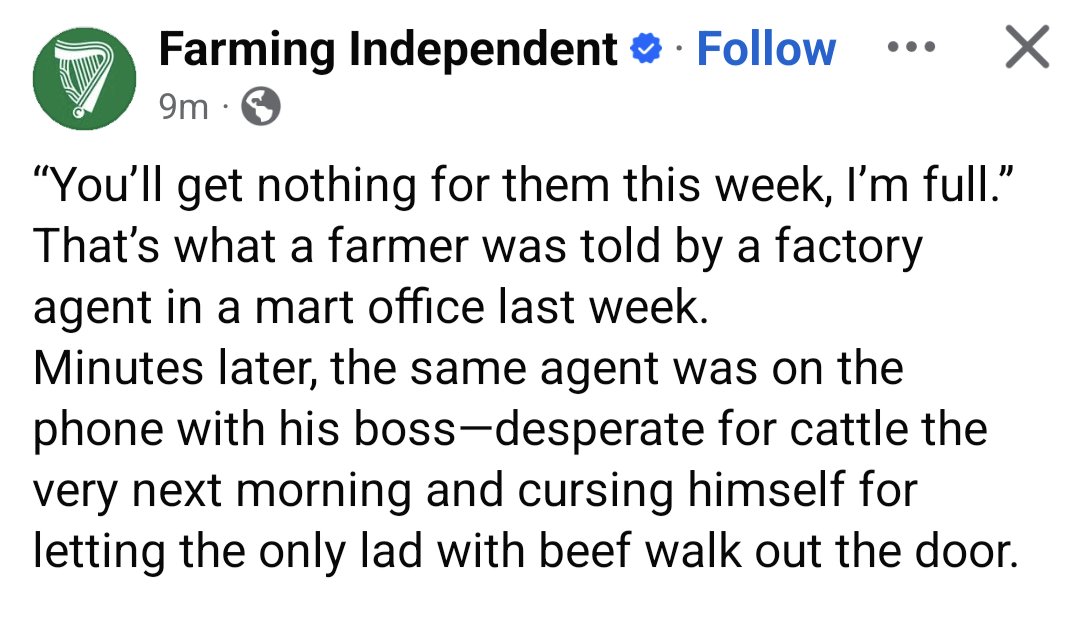The image size is (1080, 633).
Task: Follow the Farming Independent page
Action: tap(765, 48)
